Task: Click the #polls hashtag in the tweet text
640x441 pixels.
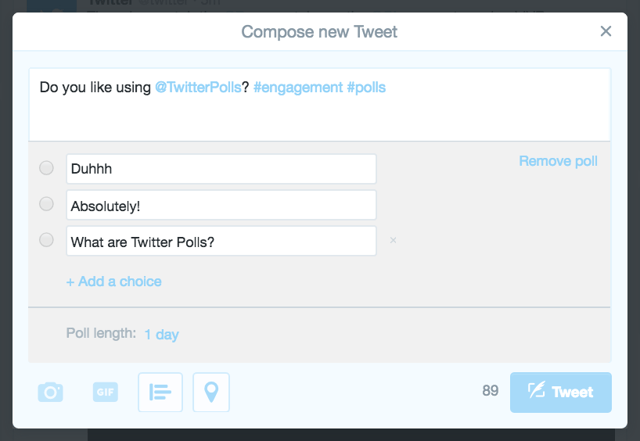Action: point(366,88)
